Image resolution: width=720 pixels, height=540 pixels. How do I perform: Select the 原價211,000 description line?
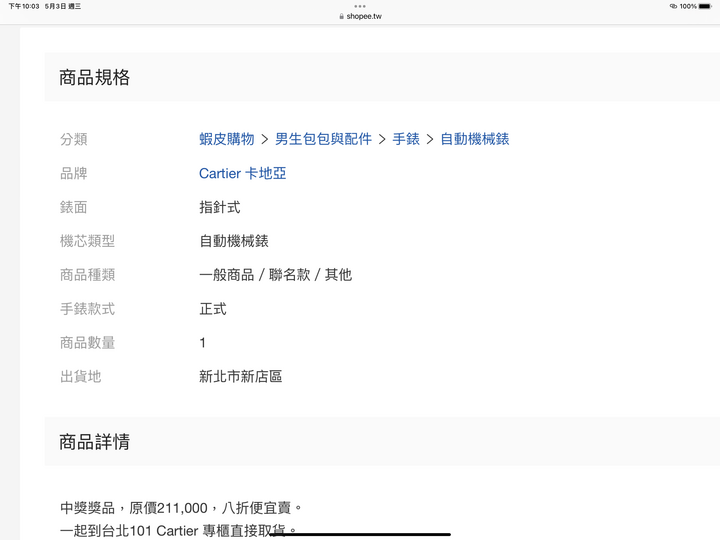[181, 508]
